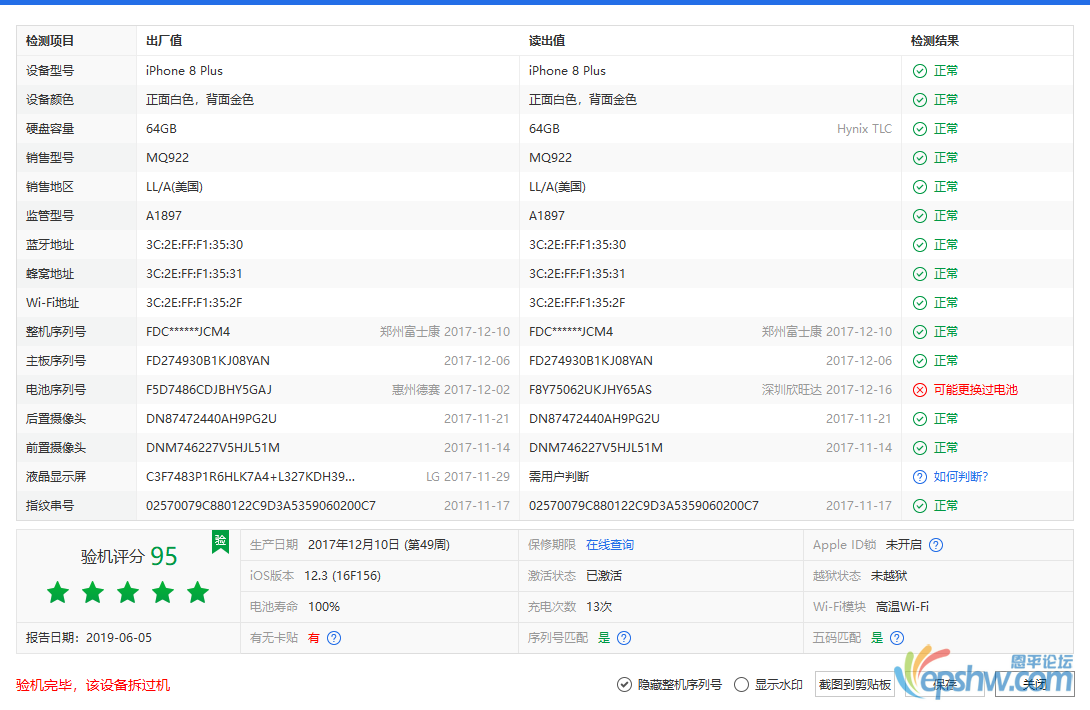Click the 已激活 activation status value
Image resolution: width=1090 pixels, height=710 pixels.
(604, 576)
